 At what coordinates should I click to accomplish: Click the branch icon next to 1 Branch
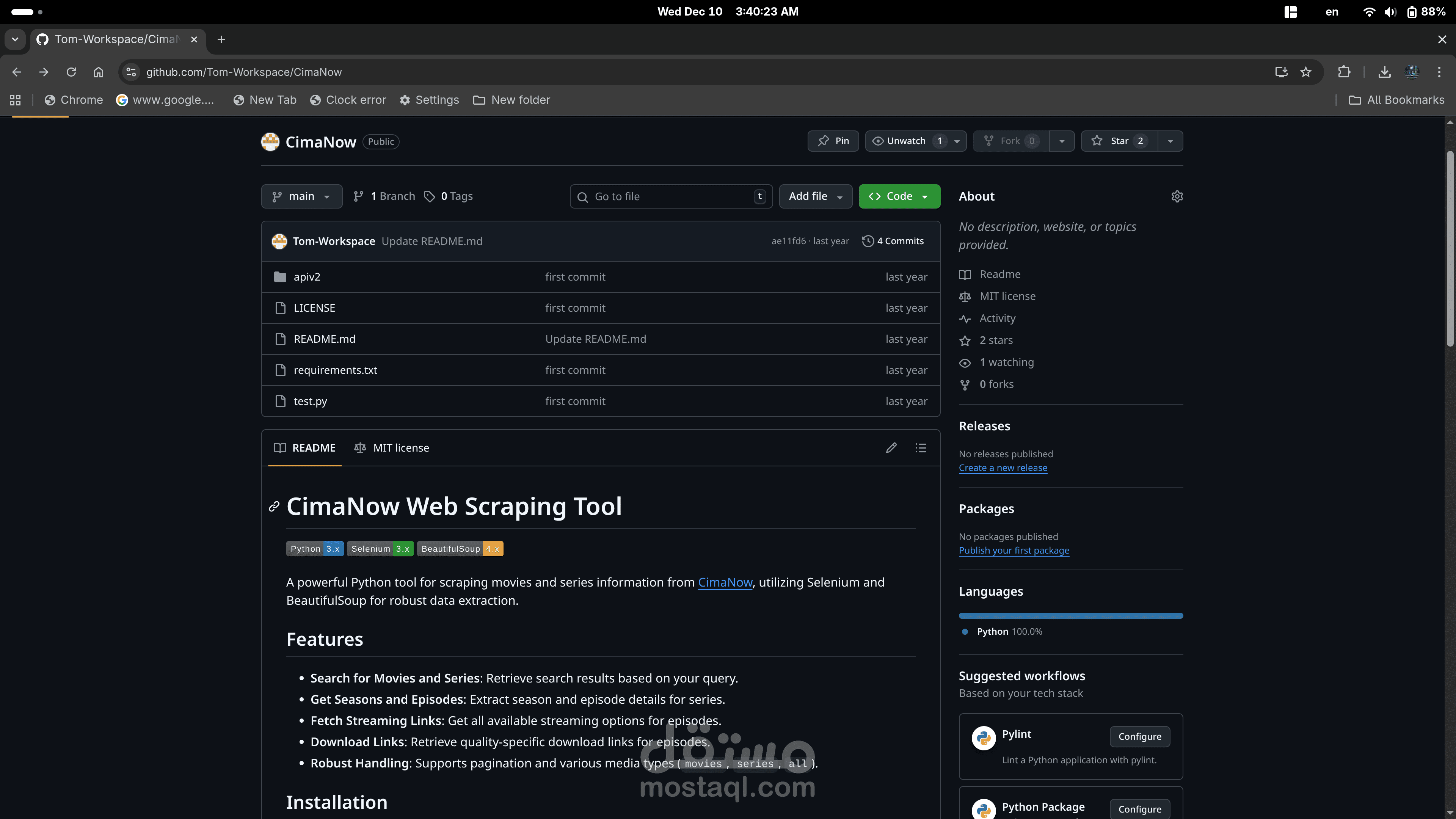tap(359, 196)
